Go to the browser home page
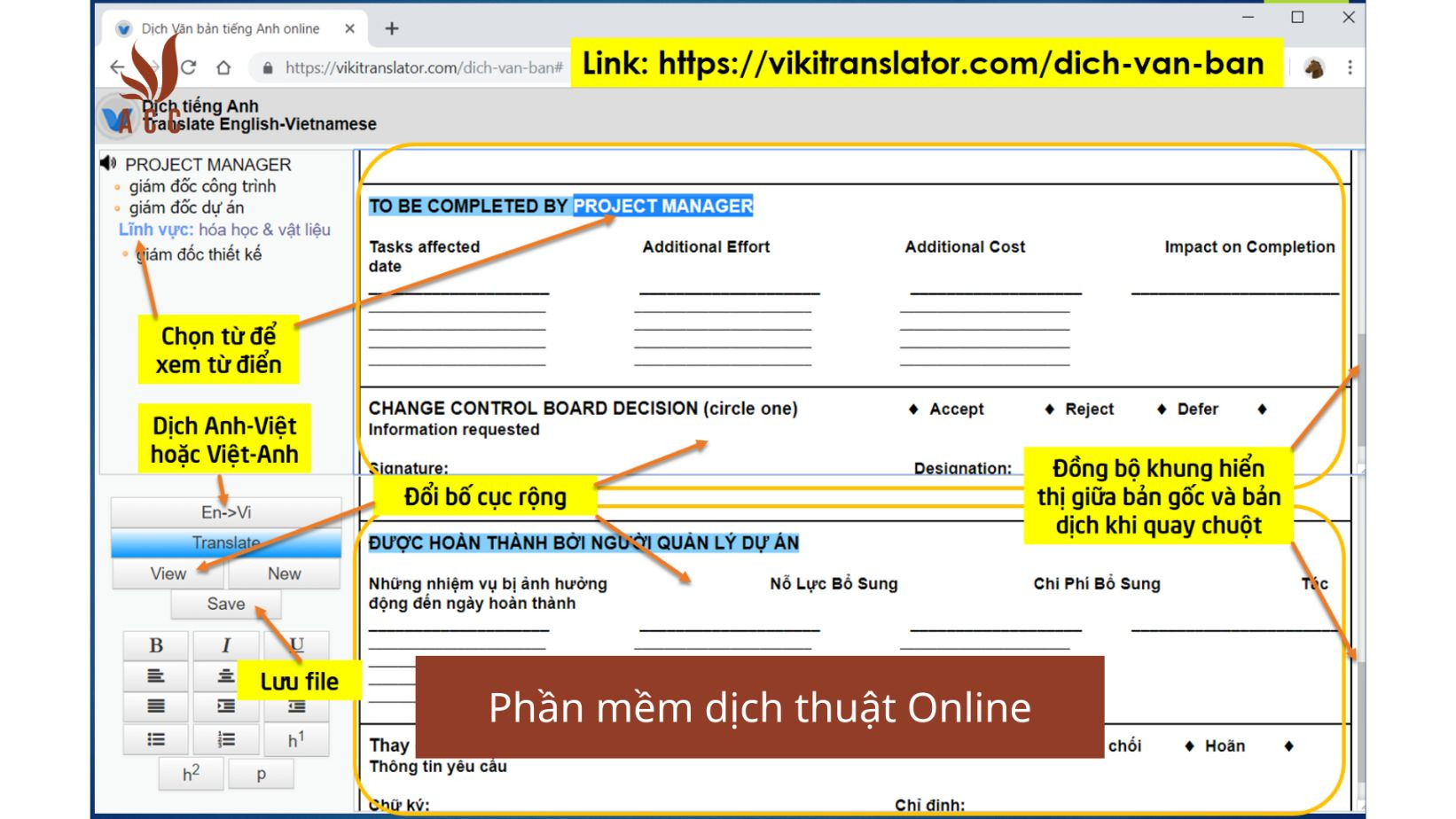 [223, 67]
